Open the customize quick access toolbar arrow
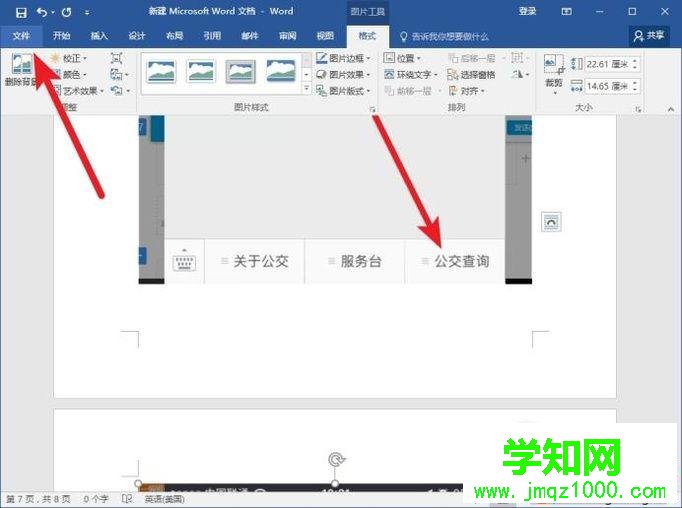The height and width of the screenshot is (508, 682). 87,13
